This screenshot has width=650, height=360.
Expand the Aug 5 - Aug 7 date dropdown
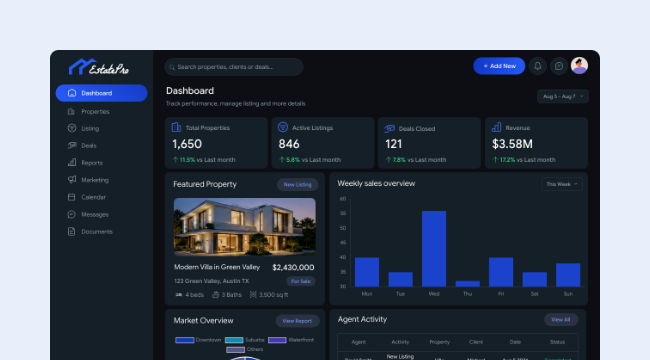point(563,96)
